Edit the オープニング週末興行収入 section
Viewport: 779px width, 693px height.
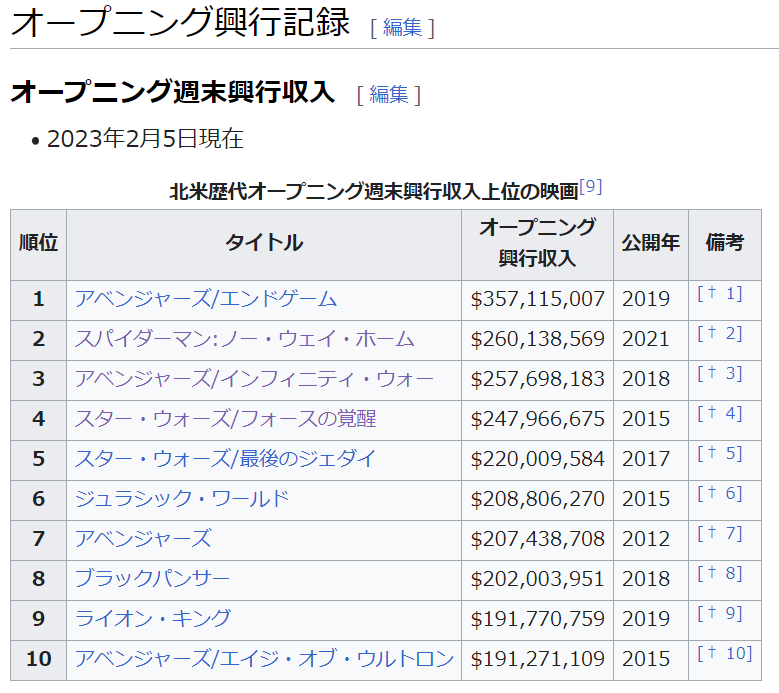pos(389,94)
